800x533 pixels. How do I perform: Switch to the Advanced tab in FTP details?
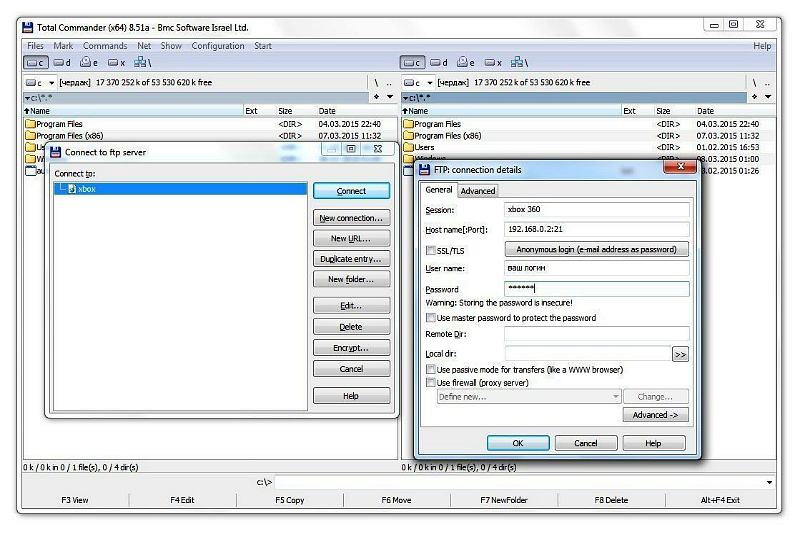477,190
